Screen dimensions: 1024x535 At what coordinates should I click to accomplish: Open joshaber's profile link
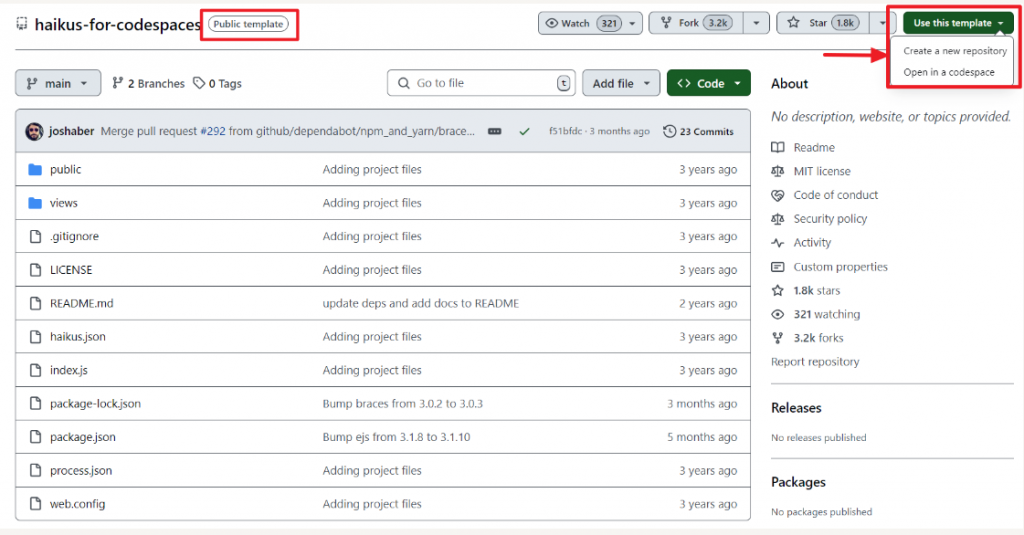[71, 131]
